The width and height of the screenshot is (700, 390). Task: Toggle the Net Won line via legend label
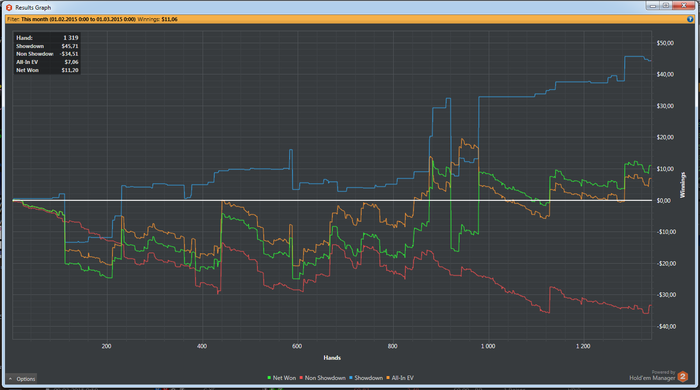(284, 378)
